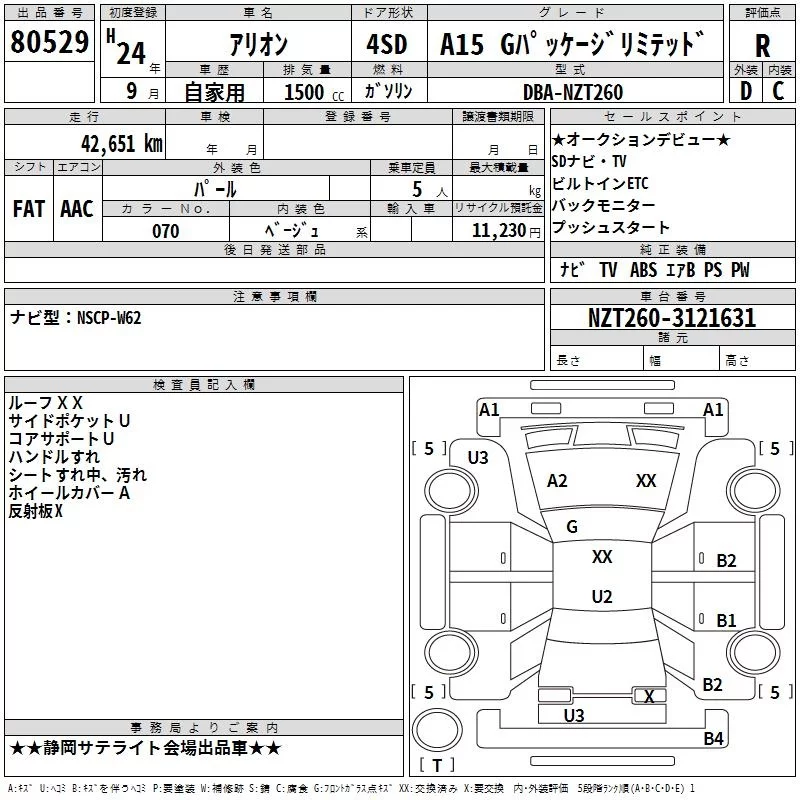The height and width of the screenshot is (800, 800).
Task: Click the FAT shift type cell
Action: point(28,208)
